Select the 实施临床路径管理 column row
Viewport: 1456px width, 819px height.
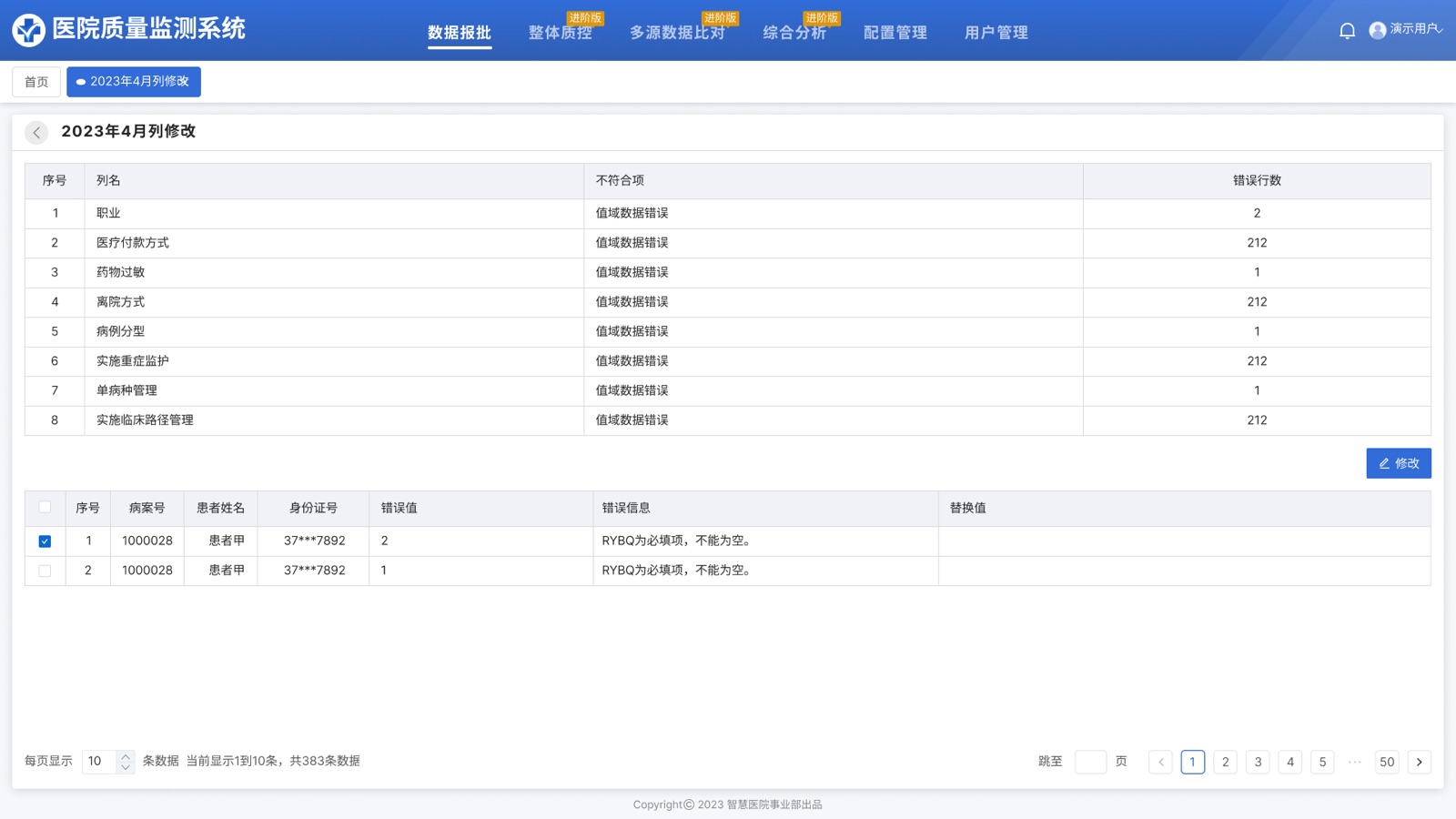(x=728, y=420)
